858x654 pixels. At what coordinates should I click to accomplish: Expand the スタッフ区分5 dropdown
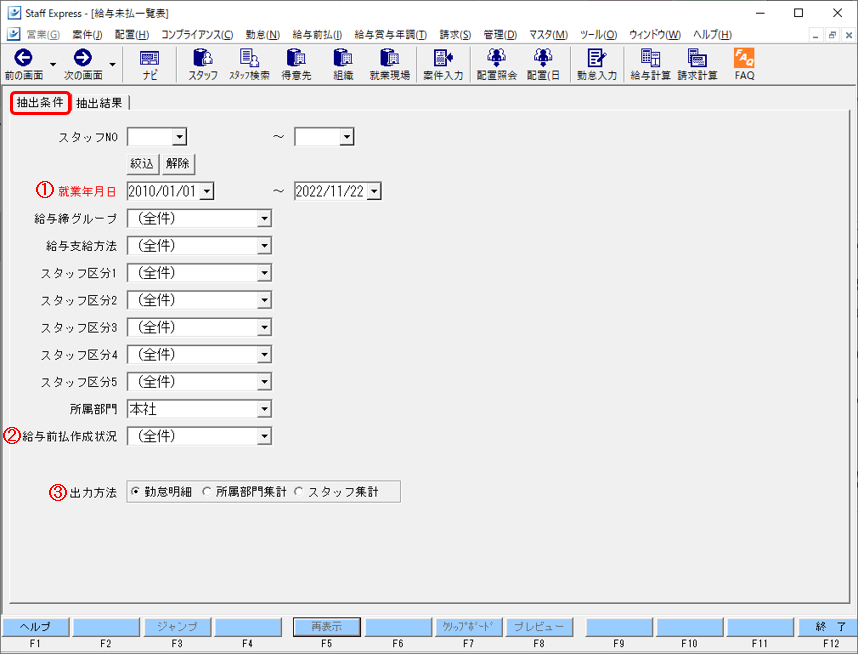pyautogui.click(x=264, y=381)
